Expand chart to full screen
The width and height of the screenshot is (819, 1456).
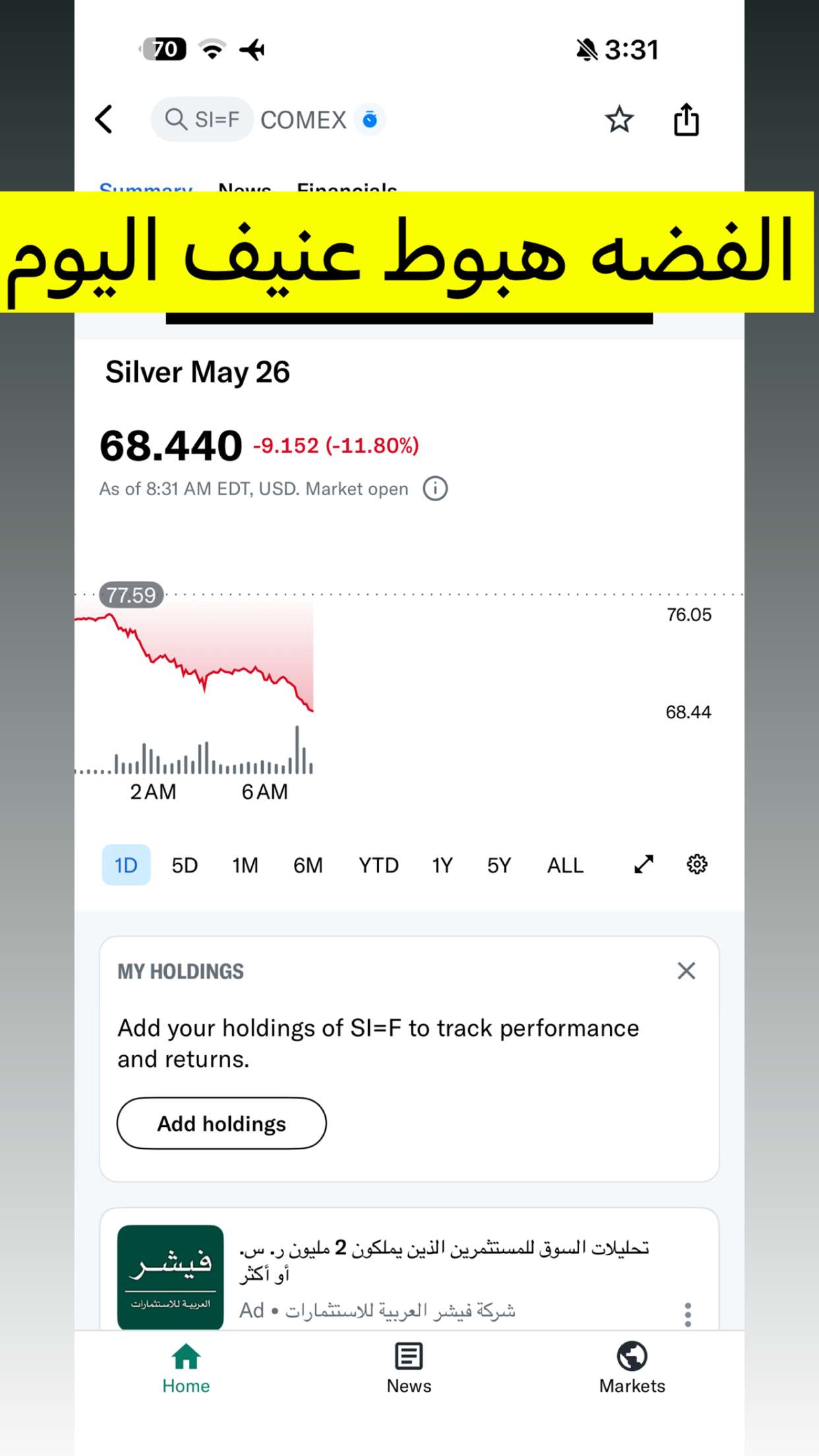tap(644, 864)
